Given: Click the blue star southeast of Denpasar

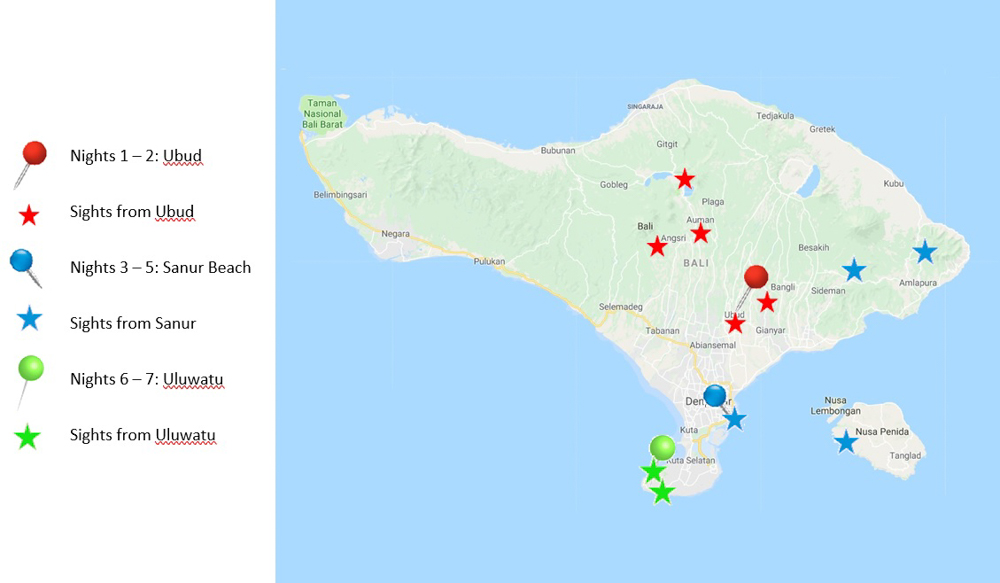Looking at the screenshot, I should click(x=735, y=419).
